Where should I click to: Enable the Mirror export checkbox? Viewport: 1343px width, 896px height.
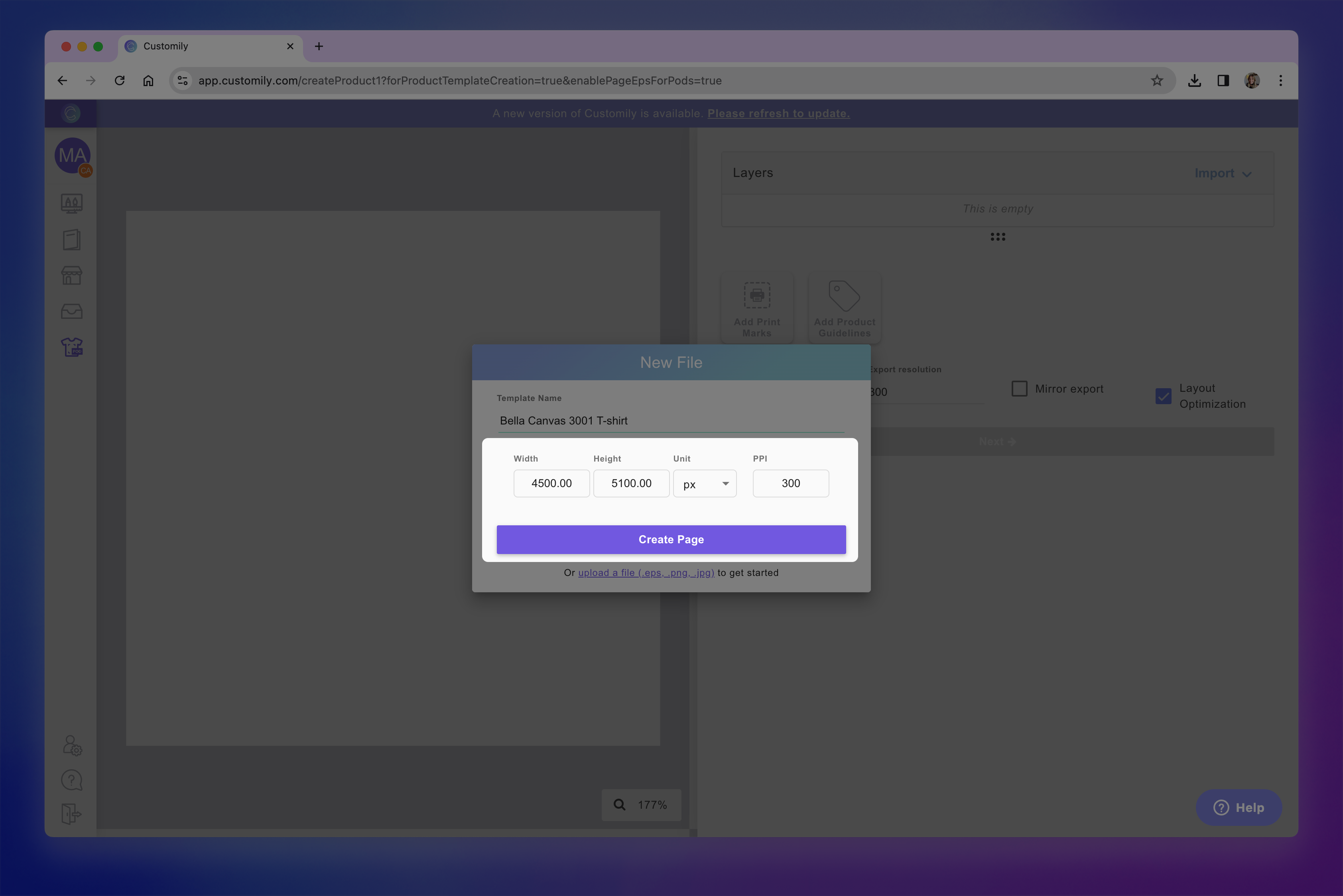click(1019, 389)
